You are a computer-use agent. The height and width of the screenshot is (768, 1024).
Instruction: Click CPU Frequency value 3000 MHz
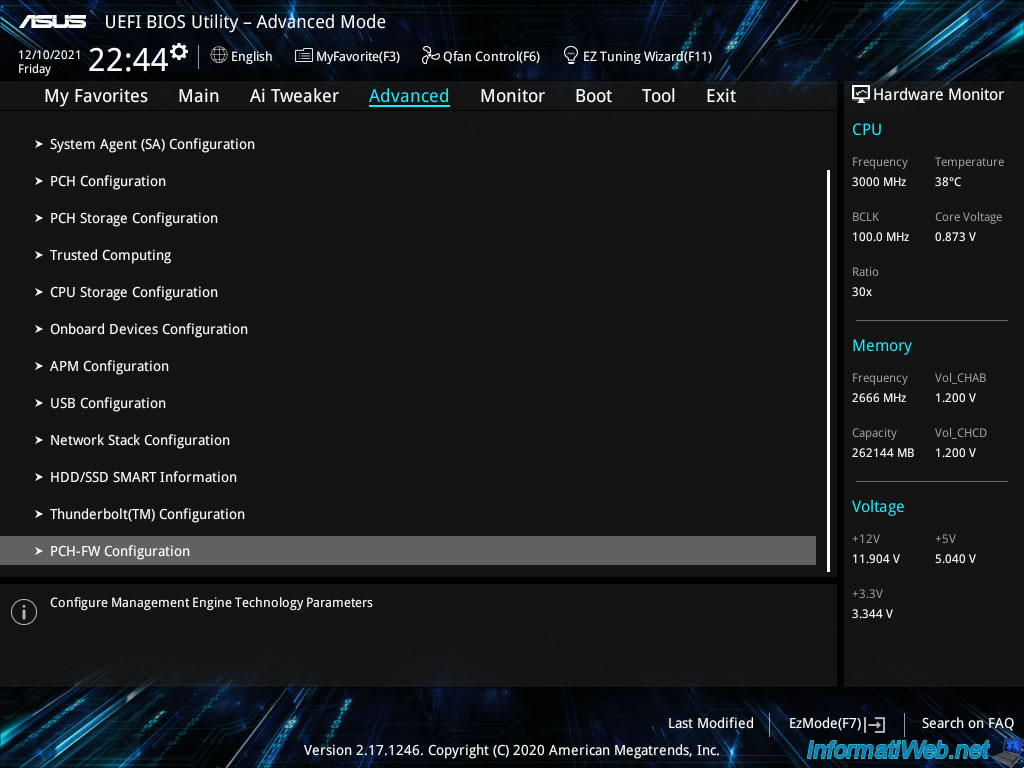tap(878, 182)
